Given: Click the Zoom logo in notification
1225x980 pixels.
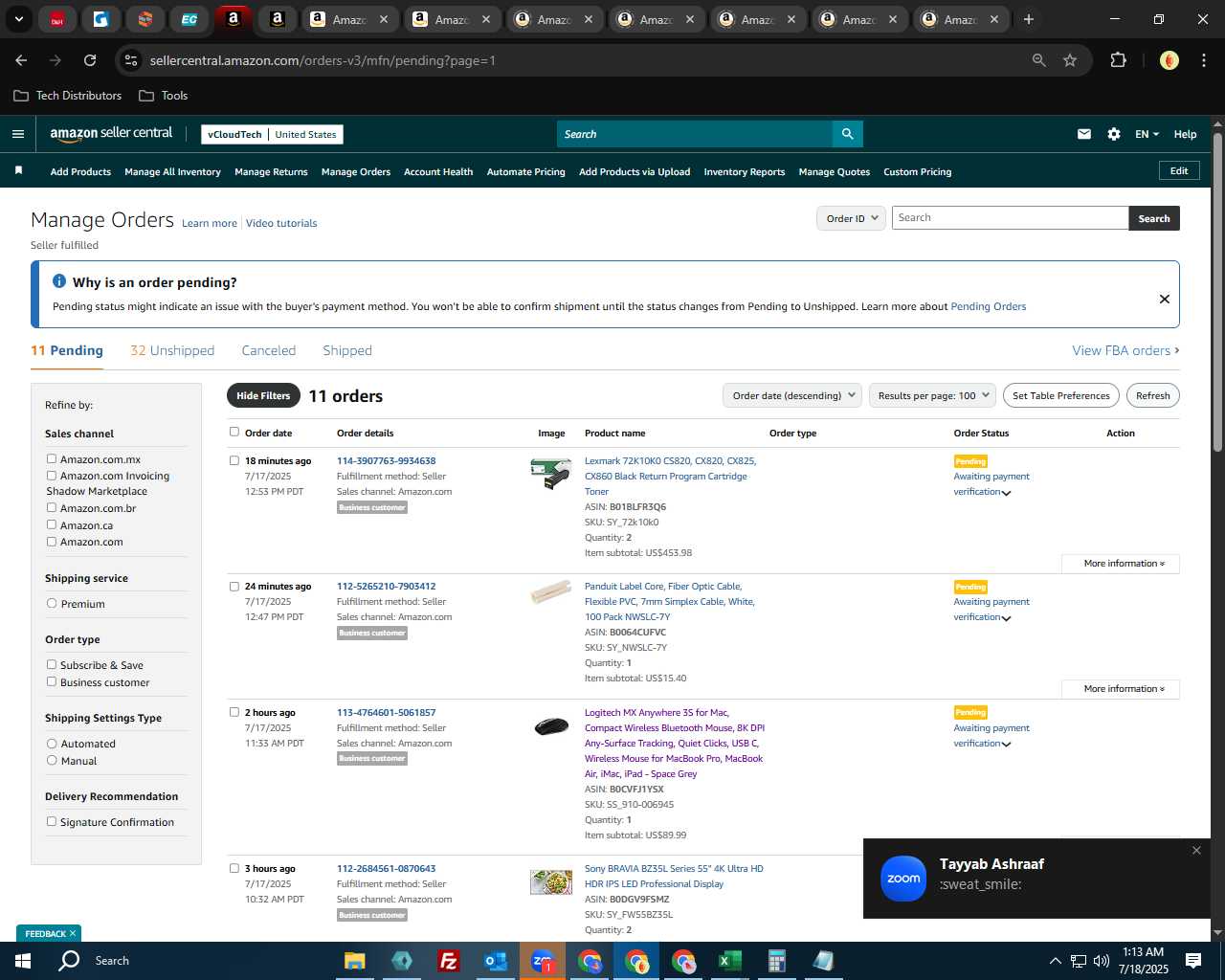Looking at the screenshot, I should 903,879.
